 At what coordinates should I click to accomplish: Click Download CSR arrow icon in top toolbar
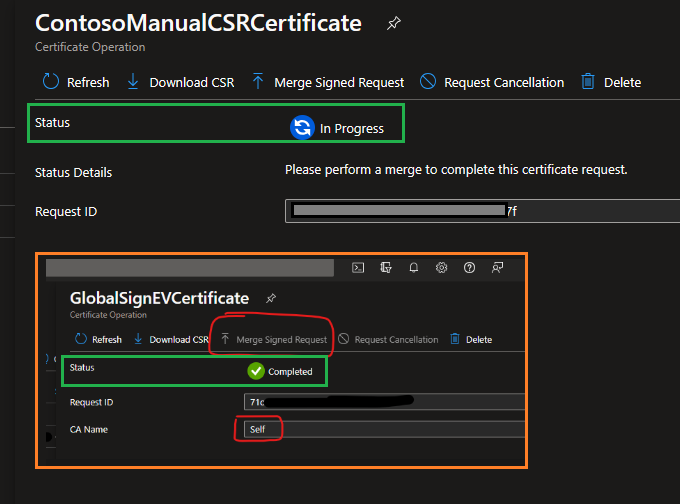click(x=133, y=82)
